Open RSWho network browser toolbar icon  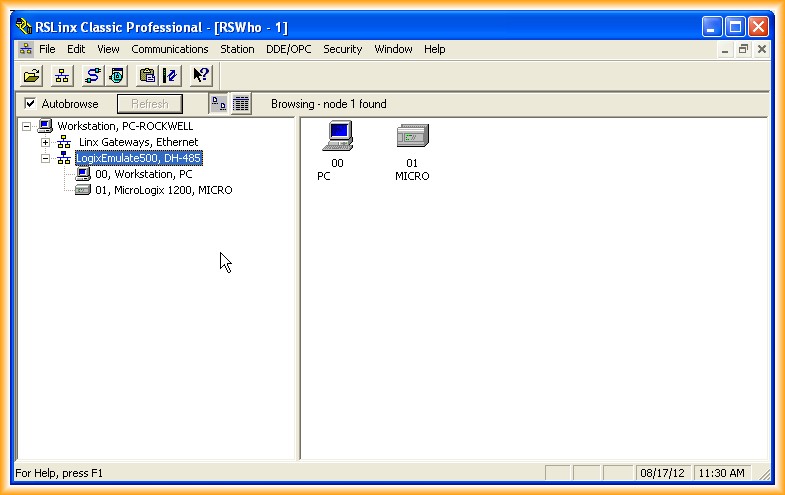click(x=62, y=75)
